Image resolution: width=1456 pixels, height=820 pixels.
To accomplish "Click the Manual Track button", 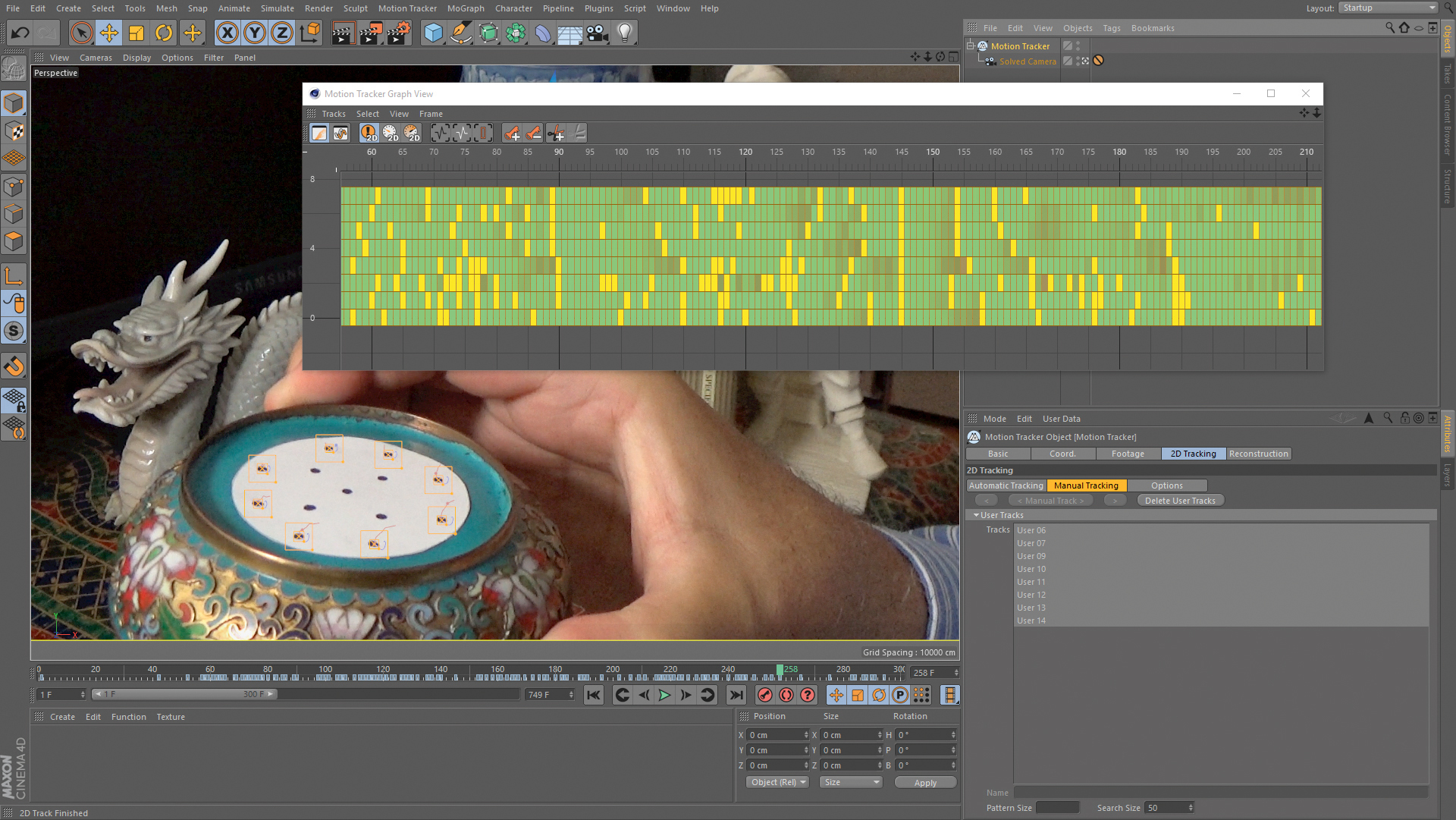I will click(x=1050, y=501).
